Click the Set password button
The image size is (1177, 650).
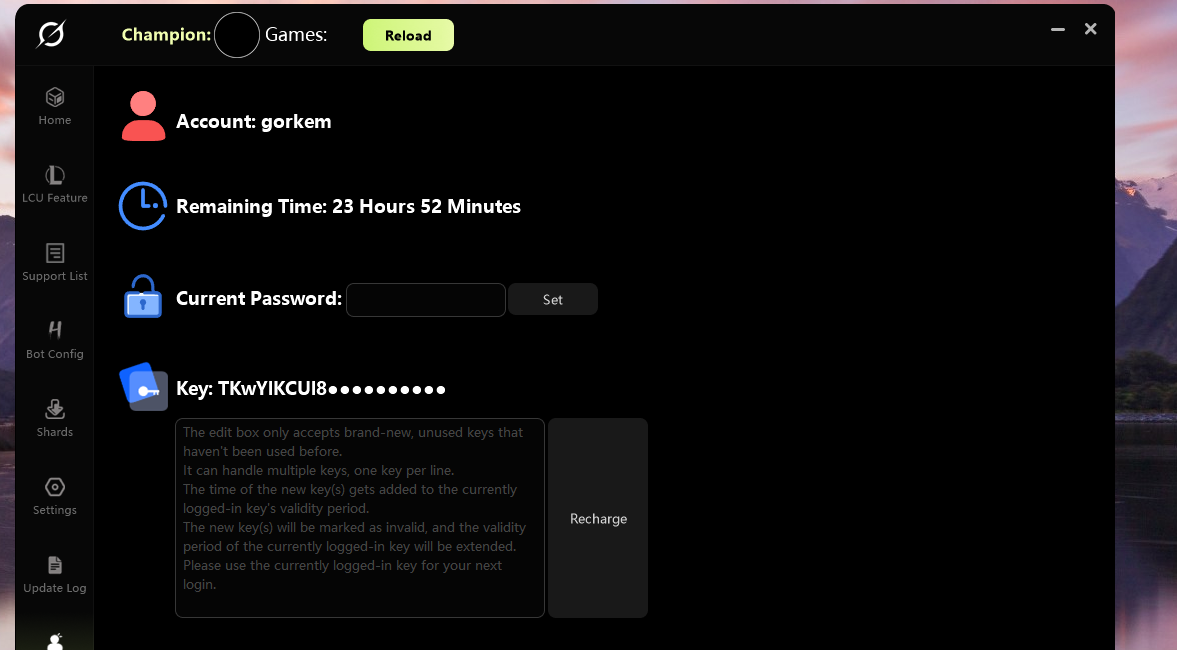point(553,300)
